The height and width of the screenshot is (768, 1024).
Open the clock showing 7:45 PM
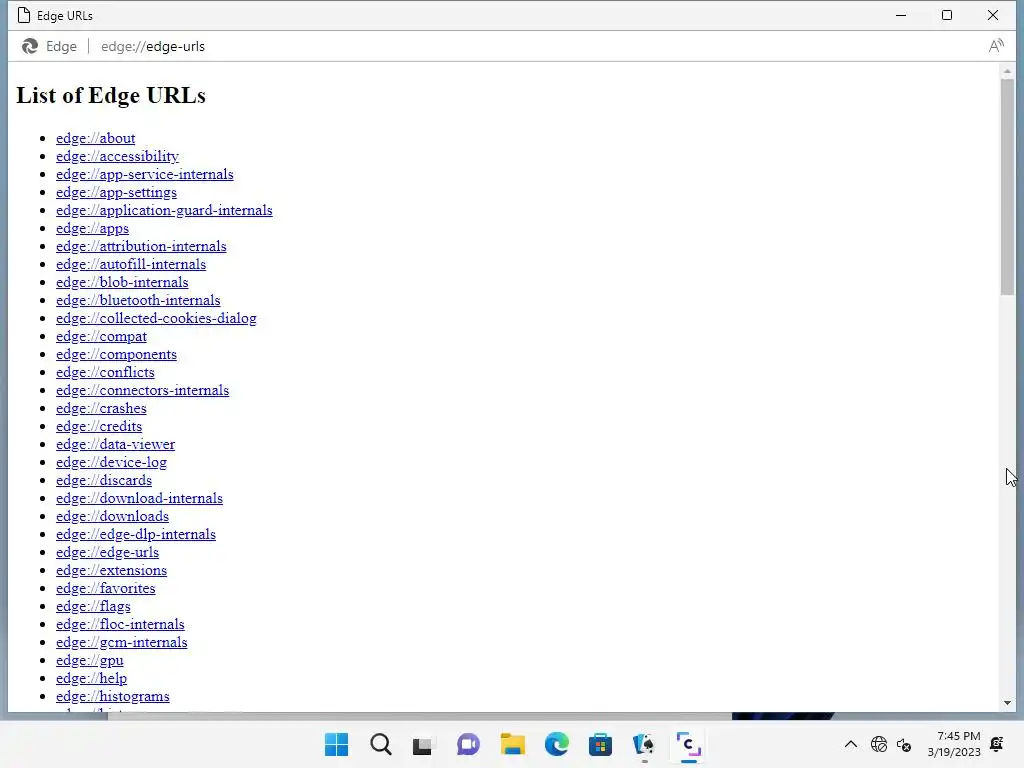(954, 744)
